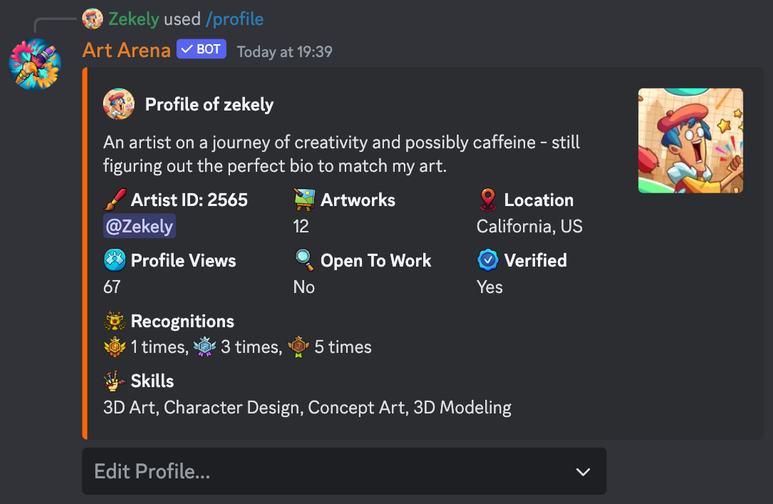Click the /profile command link

[235, 19]
